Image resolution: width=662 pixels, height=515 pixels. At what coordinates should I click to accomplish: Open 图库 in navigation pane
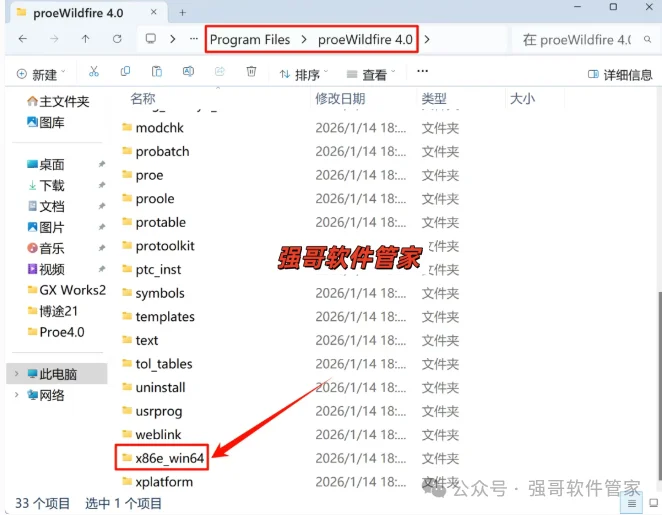[46, 122]
